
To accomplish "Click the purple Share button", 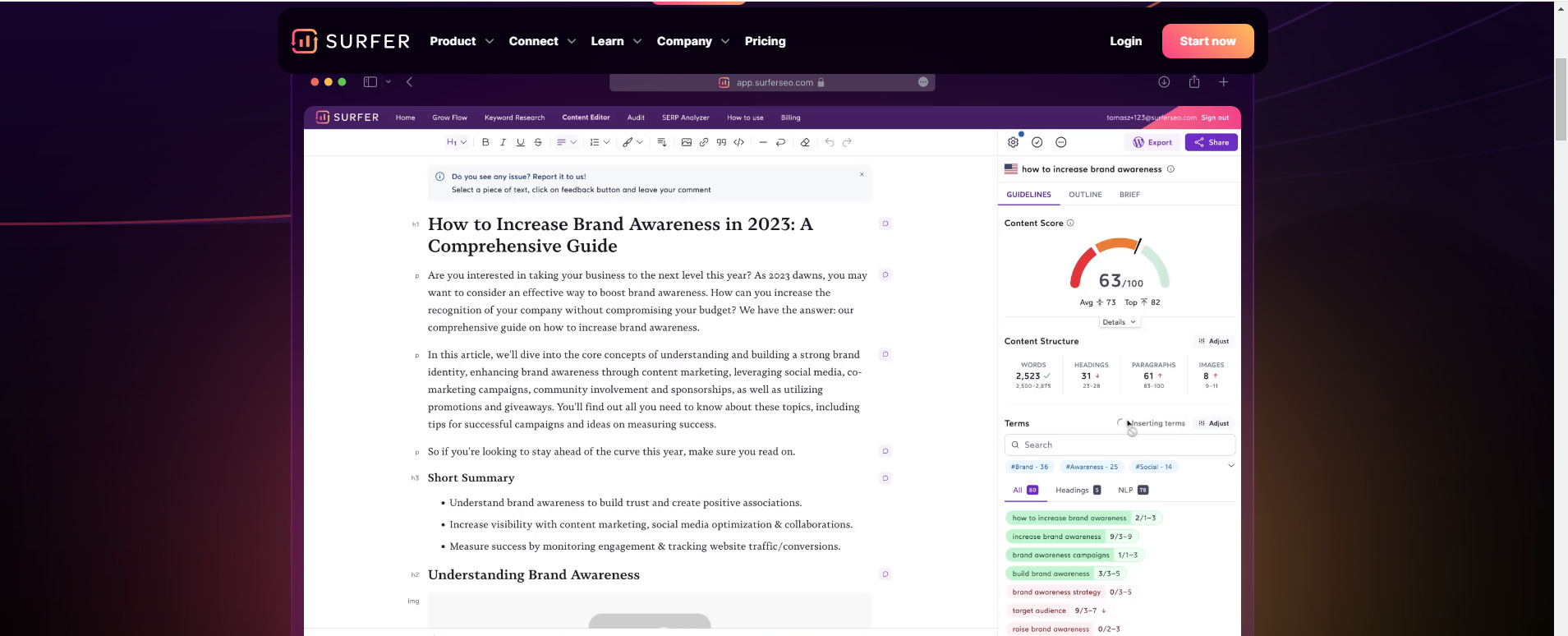I will pyautogui.click(x=1212, y=142).
